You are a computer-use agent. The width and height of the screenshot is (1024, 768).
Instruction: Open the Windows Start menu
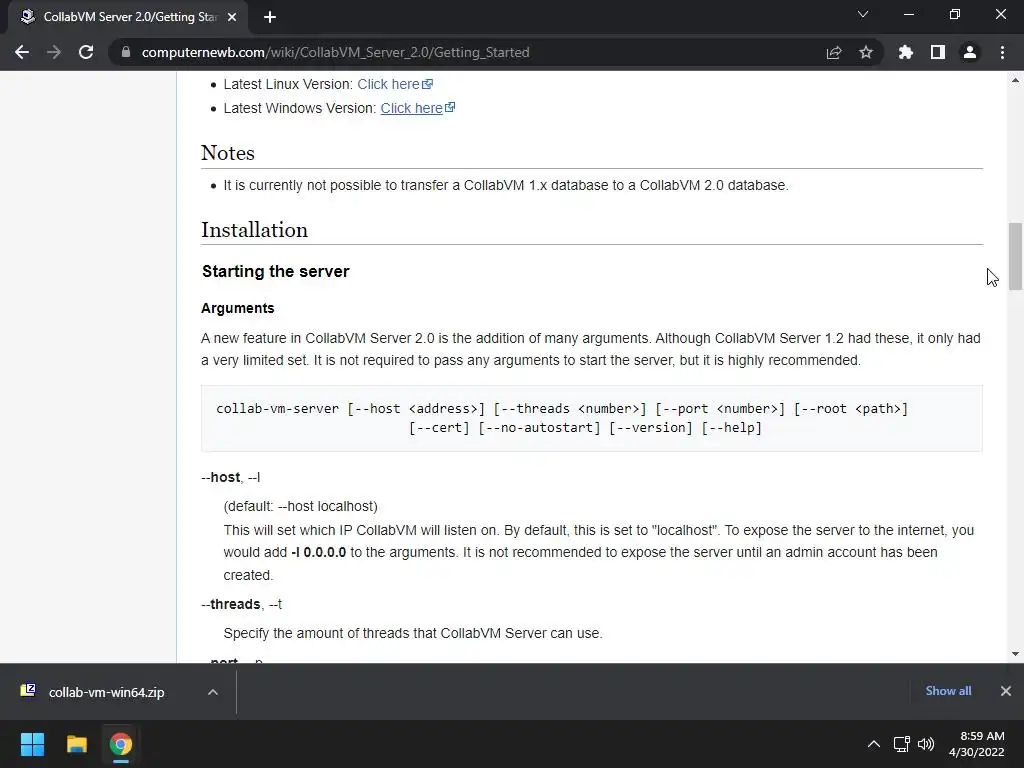coord(32,744)
